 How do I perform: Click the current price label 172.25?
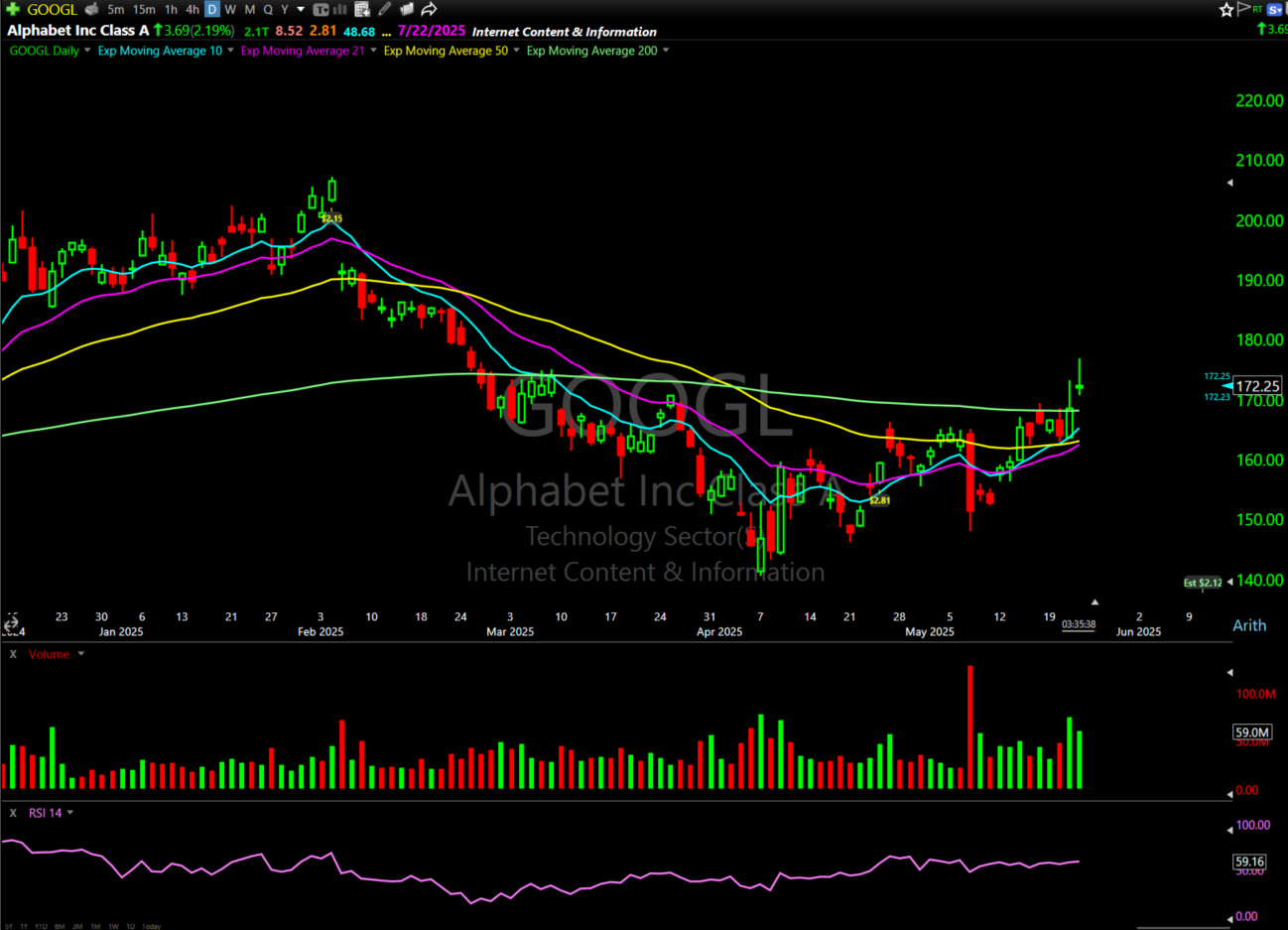tap(1257, 386)
